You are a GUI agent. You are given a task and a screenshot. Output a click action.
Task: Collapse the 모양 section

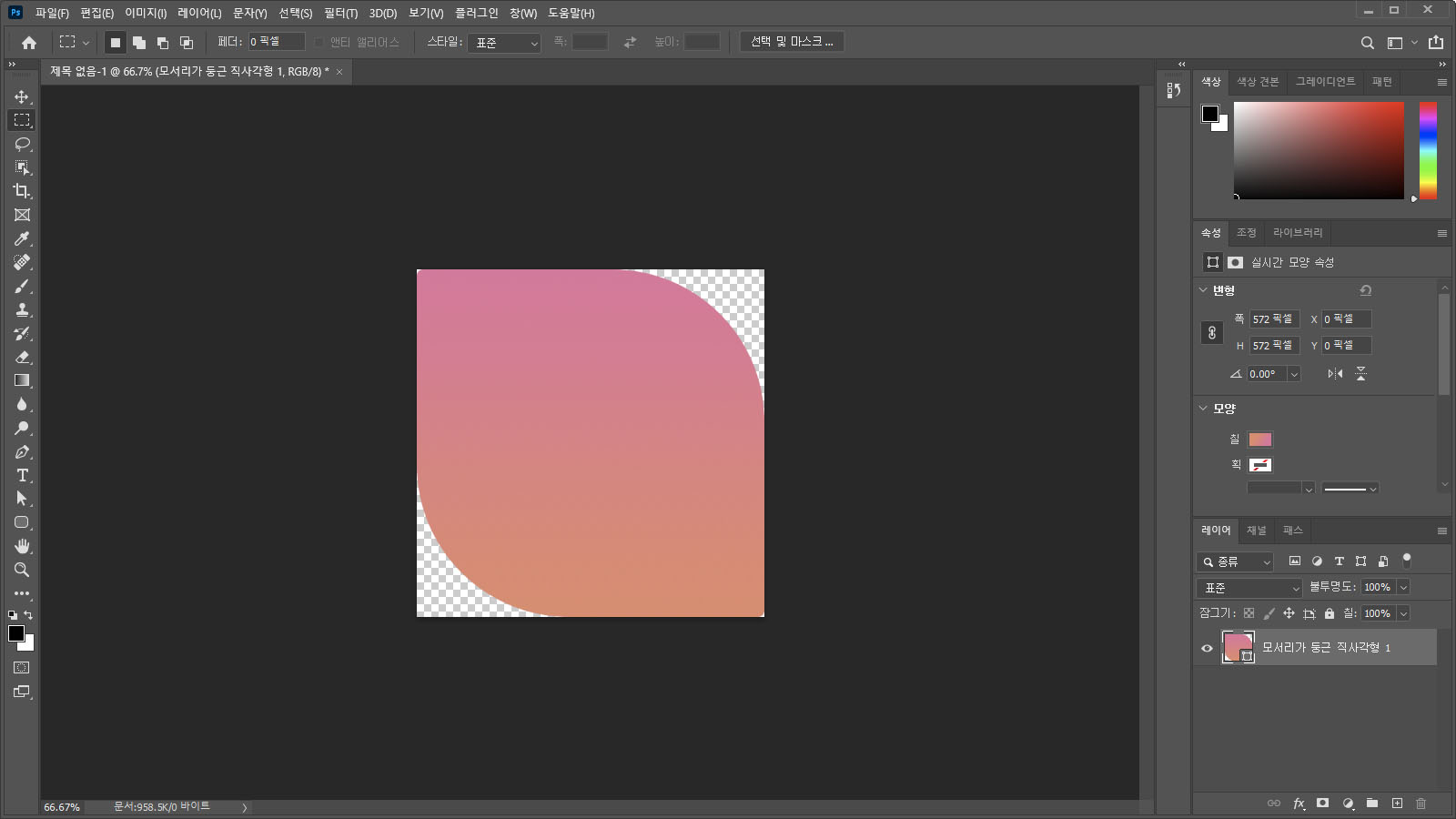click(x=1203, y=409)
